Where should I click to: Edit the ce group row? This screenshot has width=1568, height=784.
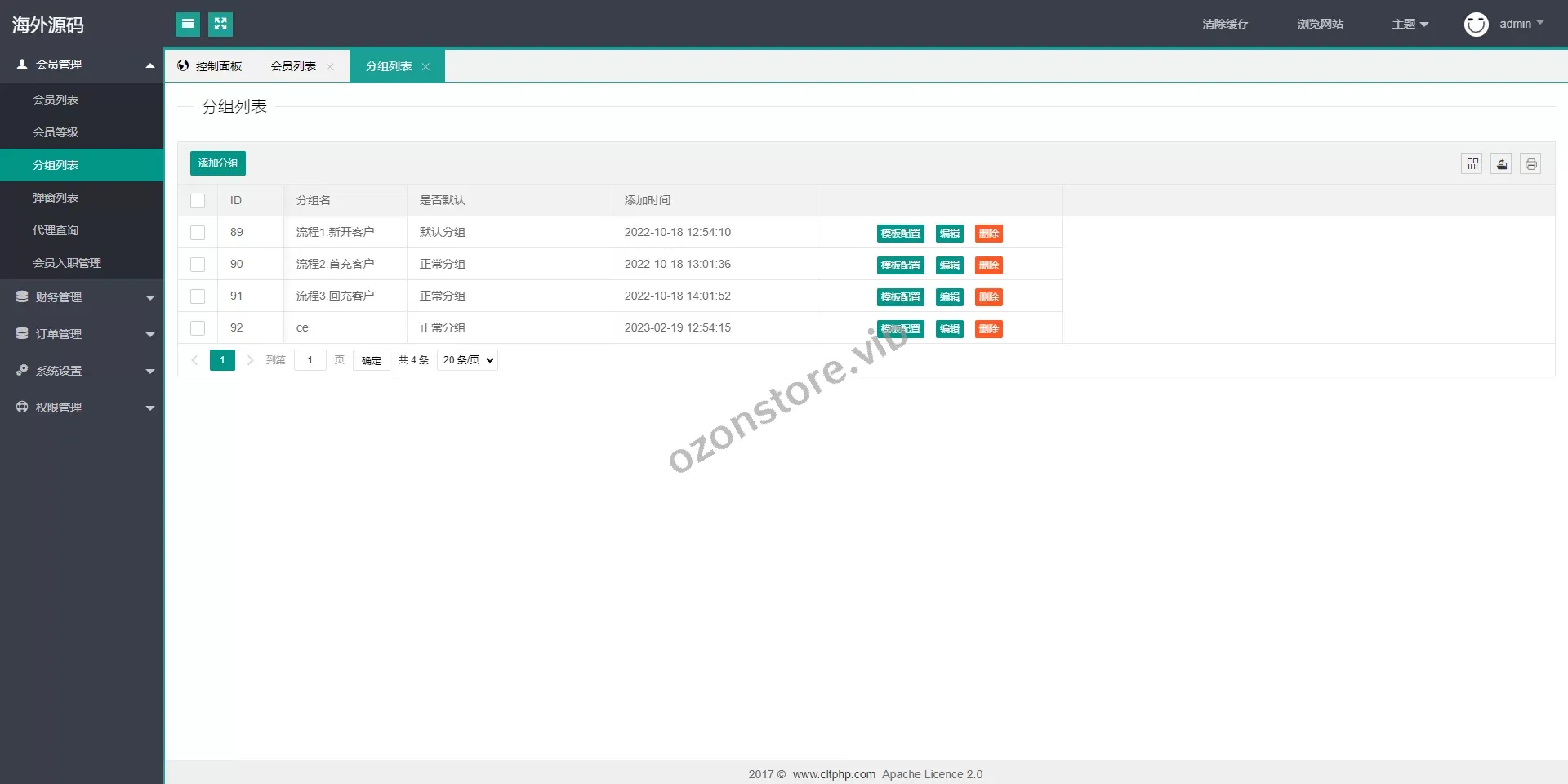(x=949, y=329)
